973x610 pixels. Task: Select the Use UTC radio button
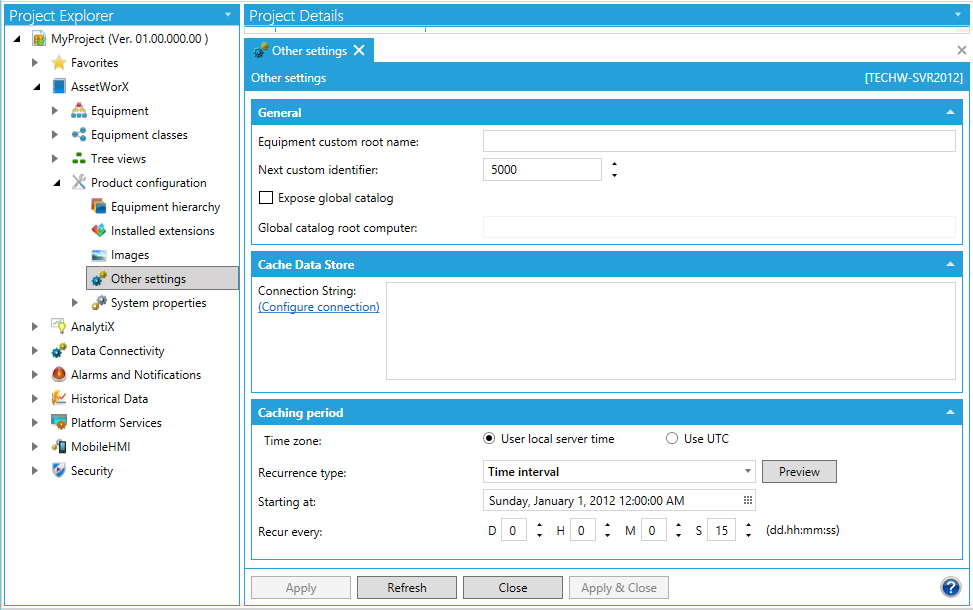[672, 439]
